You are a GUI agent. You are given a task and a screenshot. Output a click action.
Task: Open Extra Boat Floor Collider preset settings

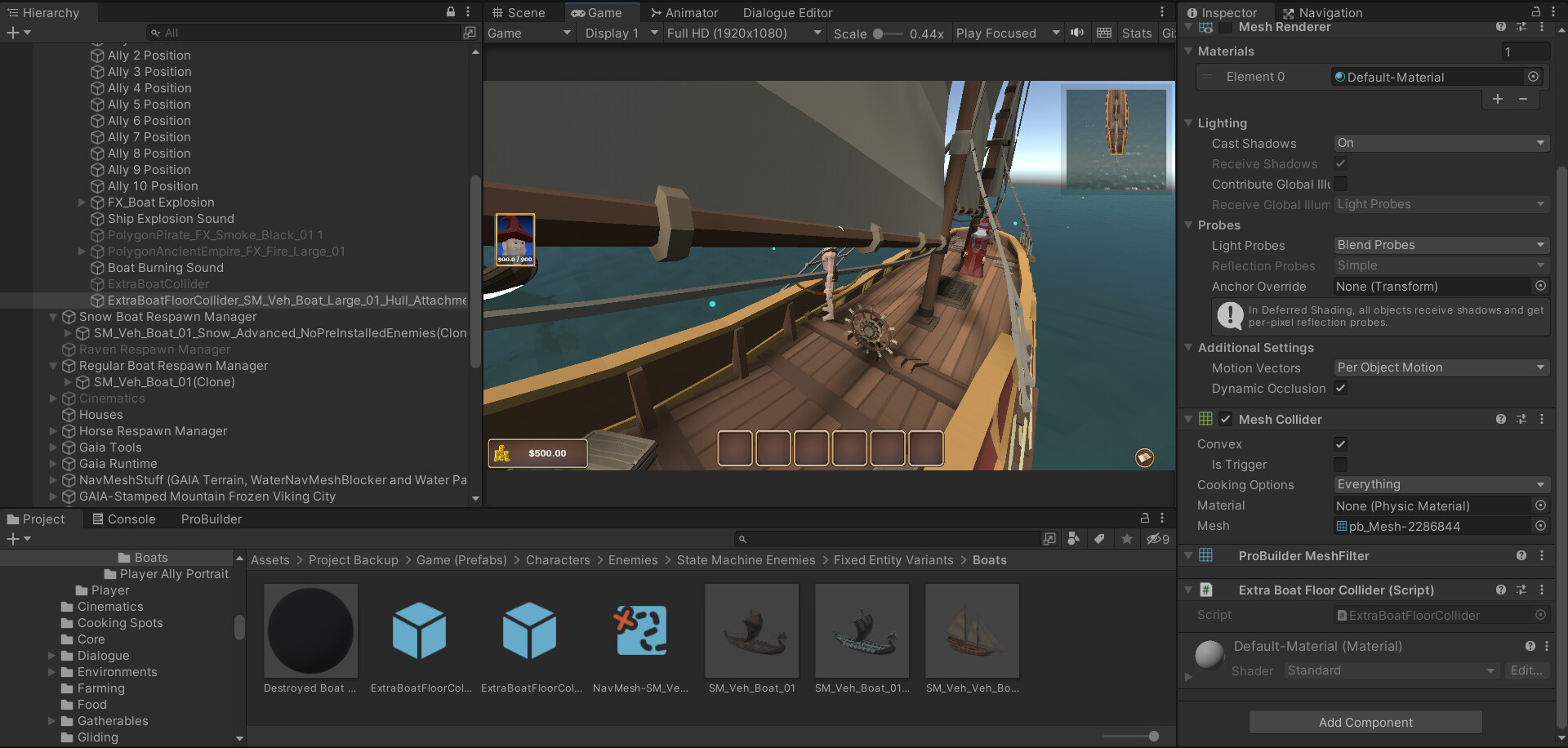tap(1521, 590)
